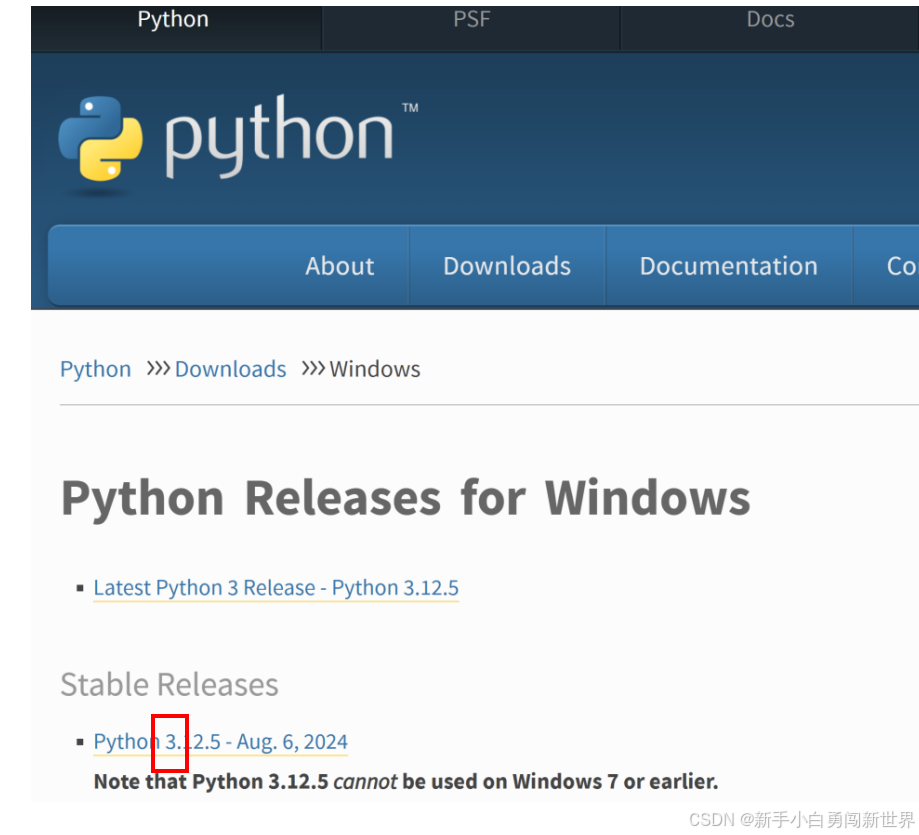
Task: Click the Downloads breadcrumb link
Action: 230,369
